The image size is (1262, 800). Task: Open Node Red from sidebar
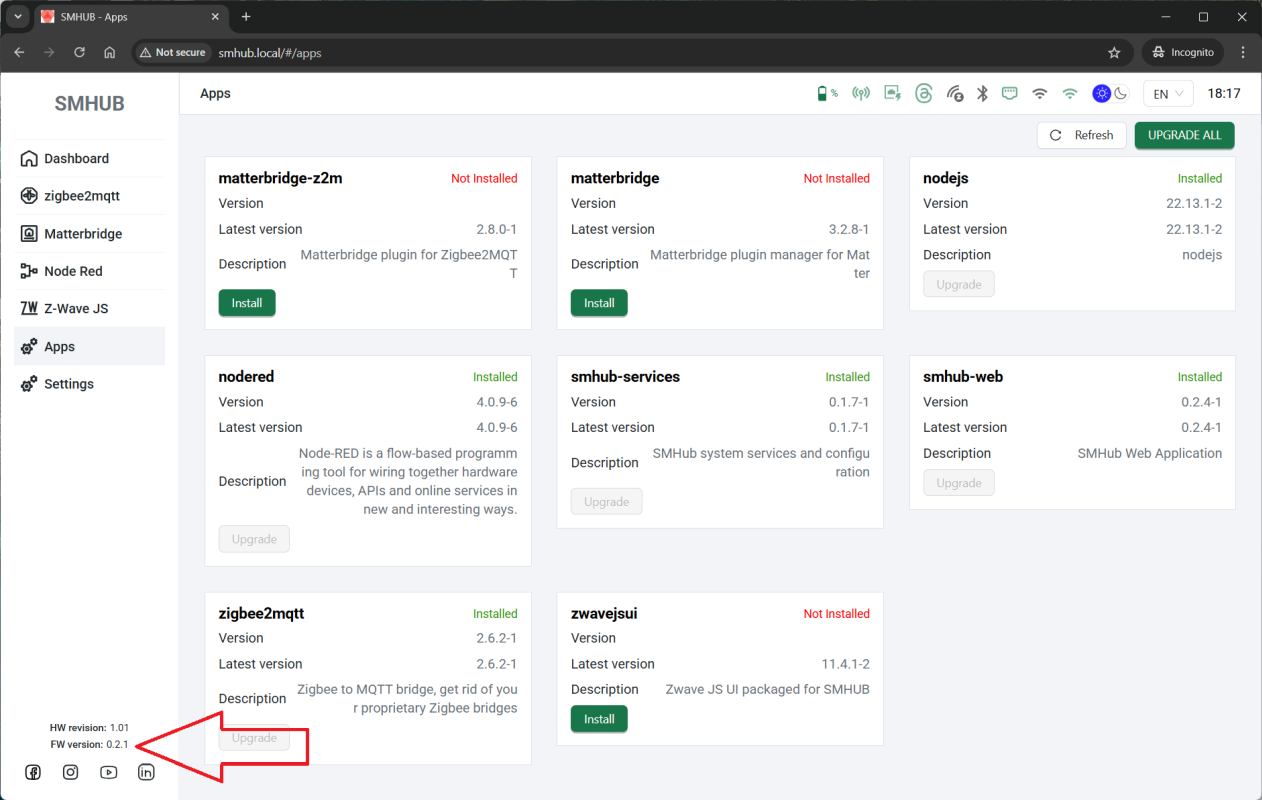click(x=73, y=271)
